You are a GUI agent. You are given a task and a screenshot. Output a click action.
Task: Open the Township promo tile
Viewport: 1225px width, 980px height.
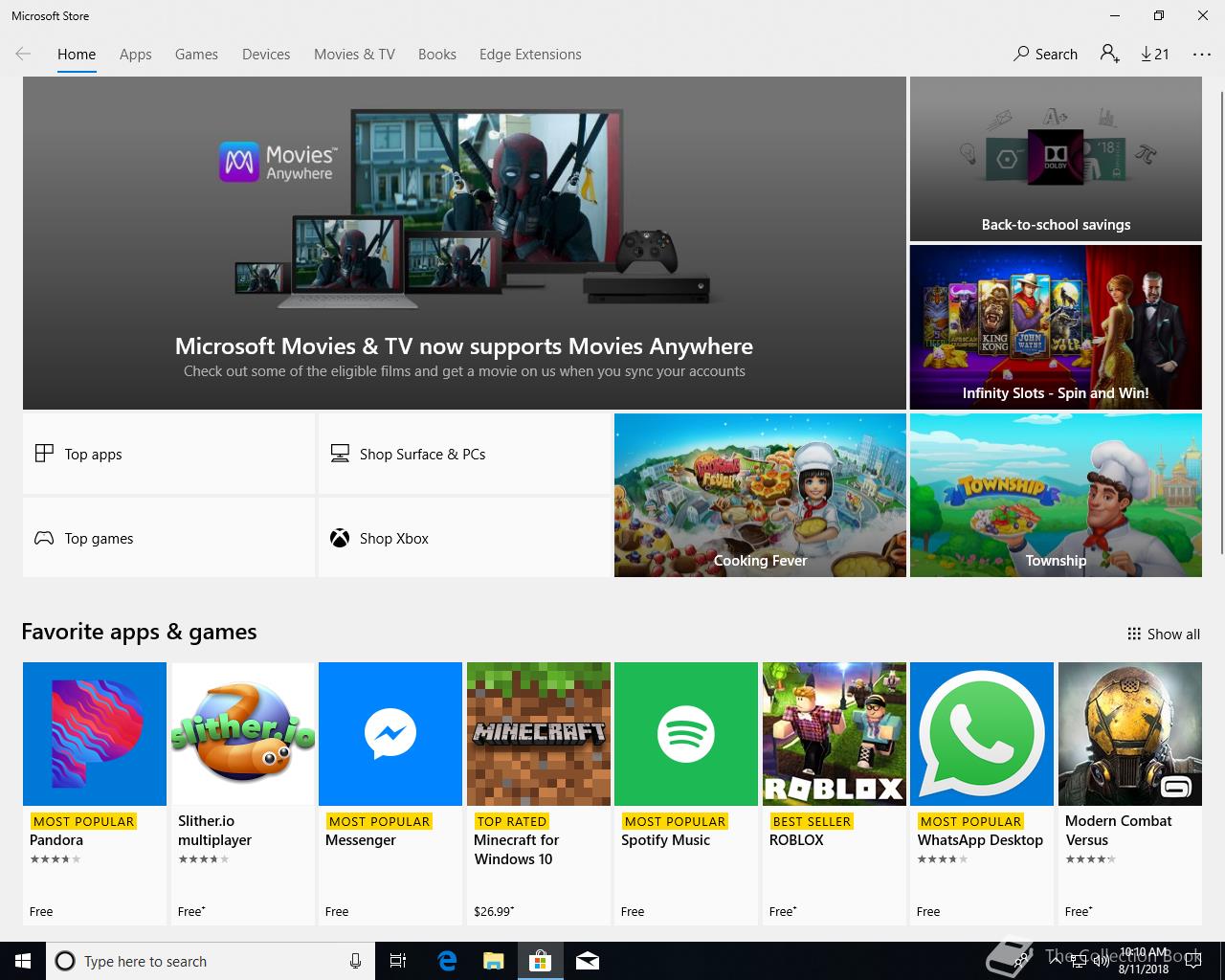(1056, 495)
